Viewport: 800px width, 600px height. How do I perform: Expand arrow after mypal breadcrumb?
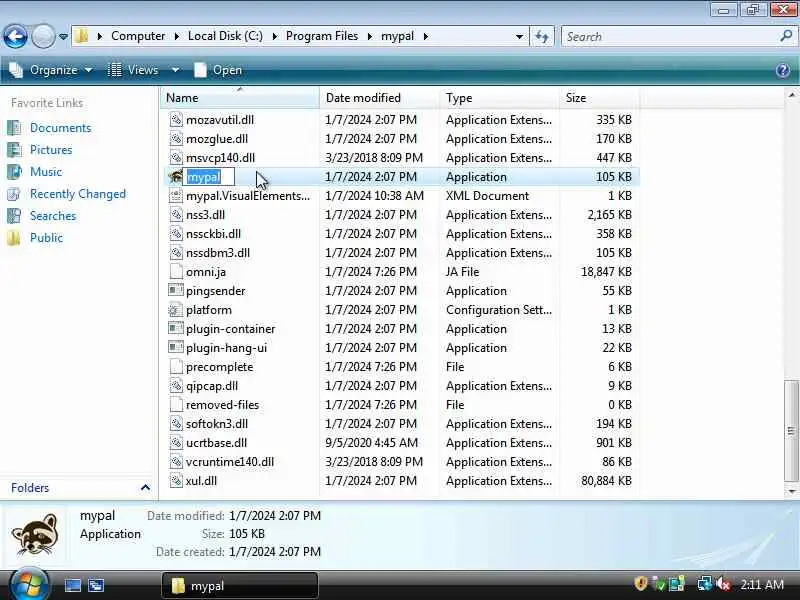point(425,37)
